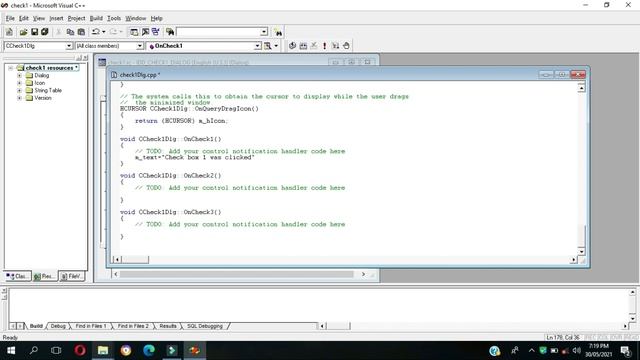Click the Execute Program exclamation icon
Viewport: 640px width, 360px height.
pyautogui.click(x=324, y=46)
